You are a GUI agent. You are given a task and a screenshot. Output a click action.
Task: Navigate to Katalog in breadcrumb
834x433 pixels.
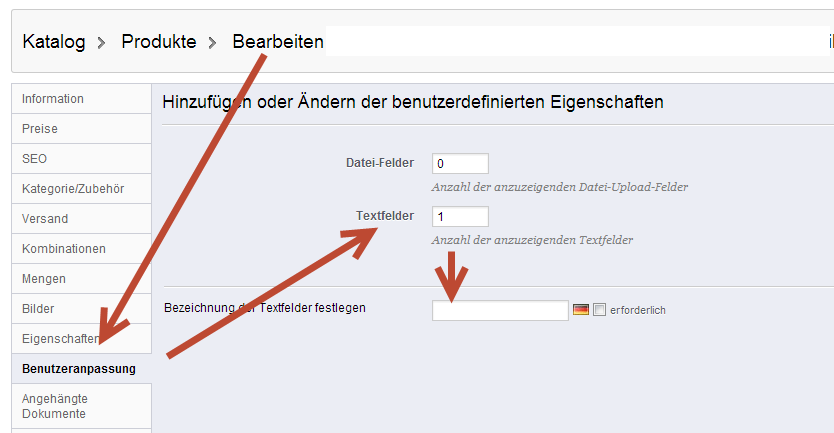(54, 41)
